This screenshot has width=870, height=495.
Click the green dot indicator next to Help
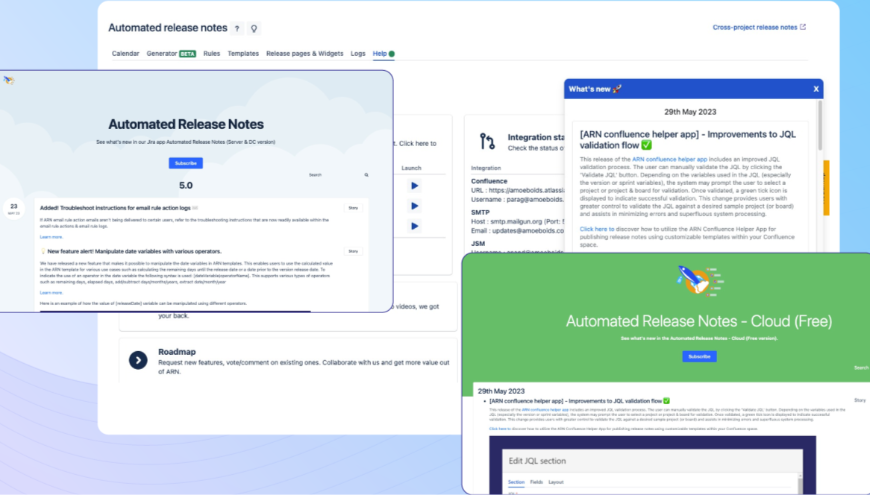pyautogui.click(x=392, y=54)
